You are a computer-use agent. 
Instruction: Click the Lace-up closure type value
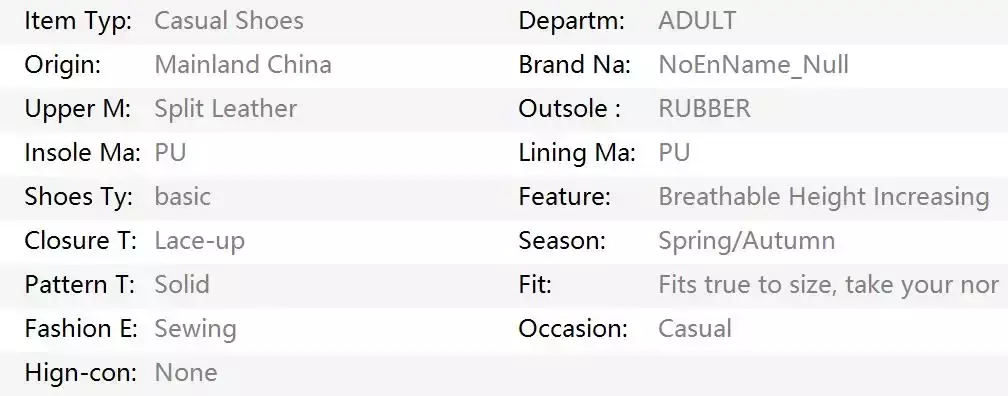(200, 240)
